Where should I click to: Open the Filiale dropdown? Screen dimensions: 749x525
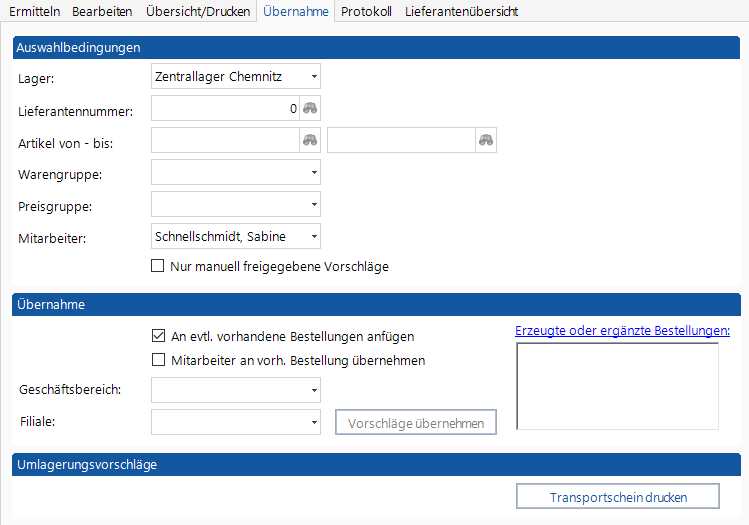(x=313, y=422)
